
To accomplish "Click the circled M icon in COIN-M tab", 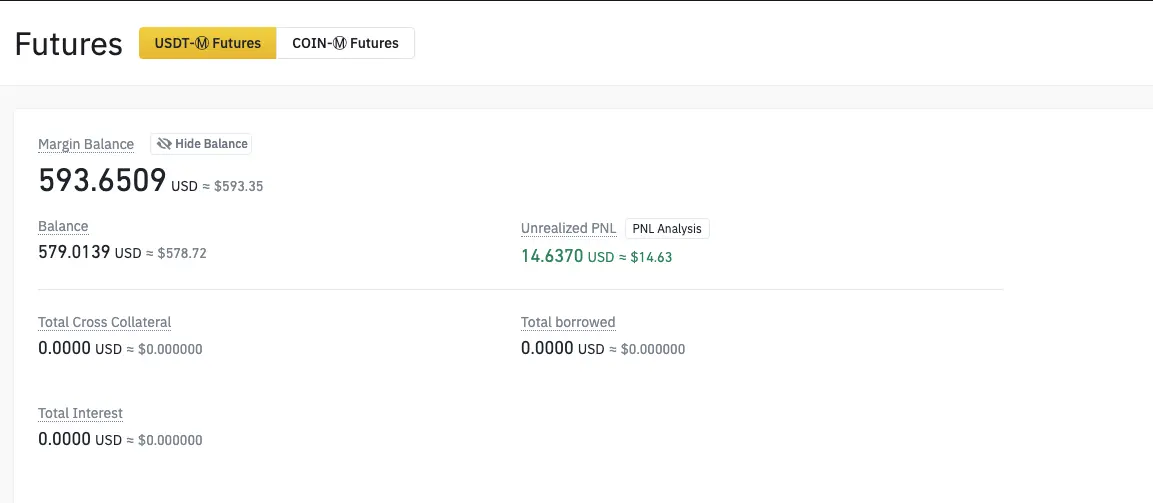I will 340,43.
